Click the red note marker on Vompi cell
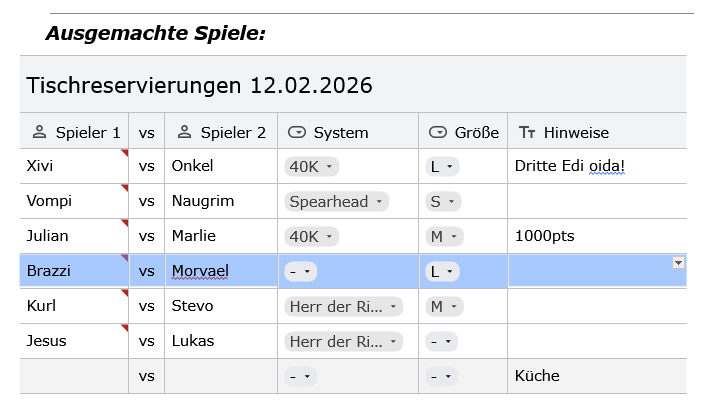The image size is (703, 407). click(125, 188)
